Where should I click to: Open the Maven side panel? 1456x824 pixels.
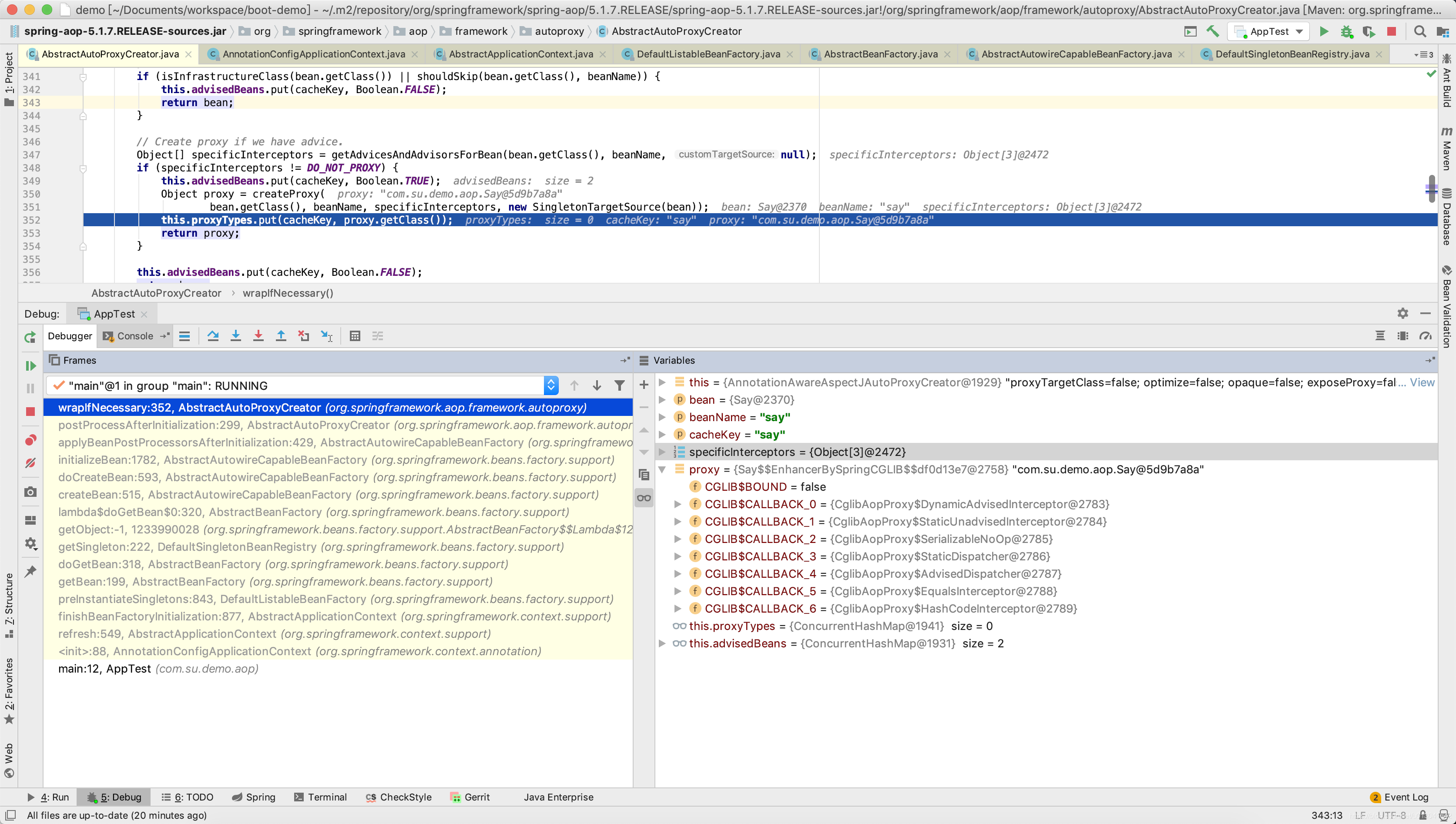1447,148
